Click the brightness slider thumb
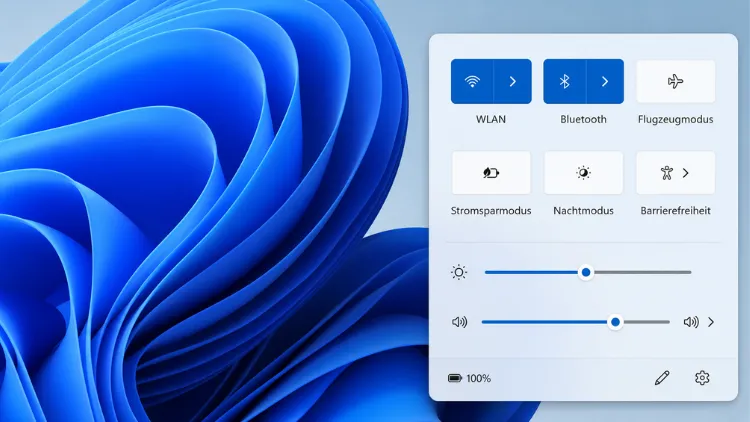Viewport: 750px width, 422px height. coord(586,272)
